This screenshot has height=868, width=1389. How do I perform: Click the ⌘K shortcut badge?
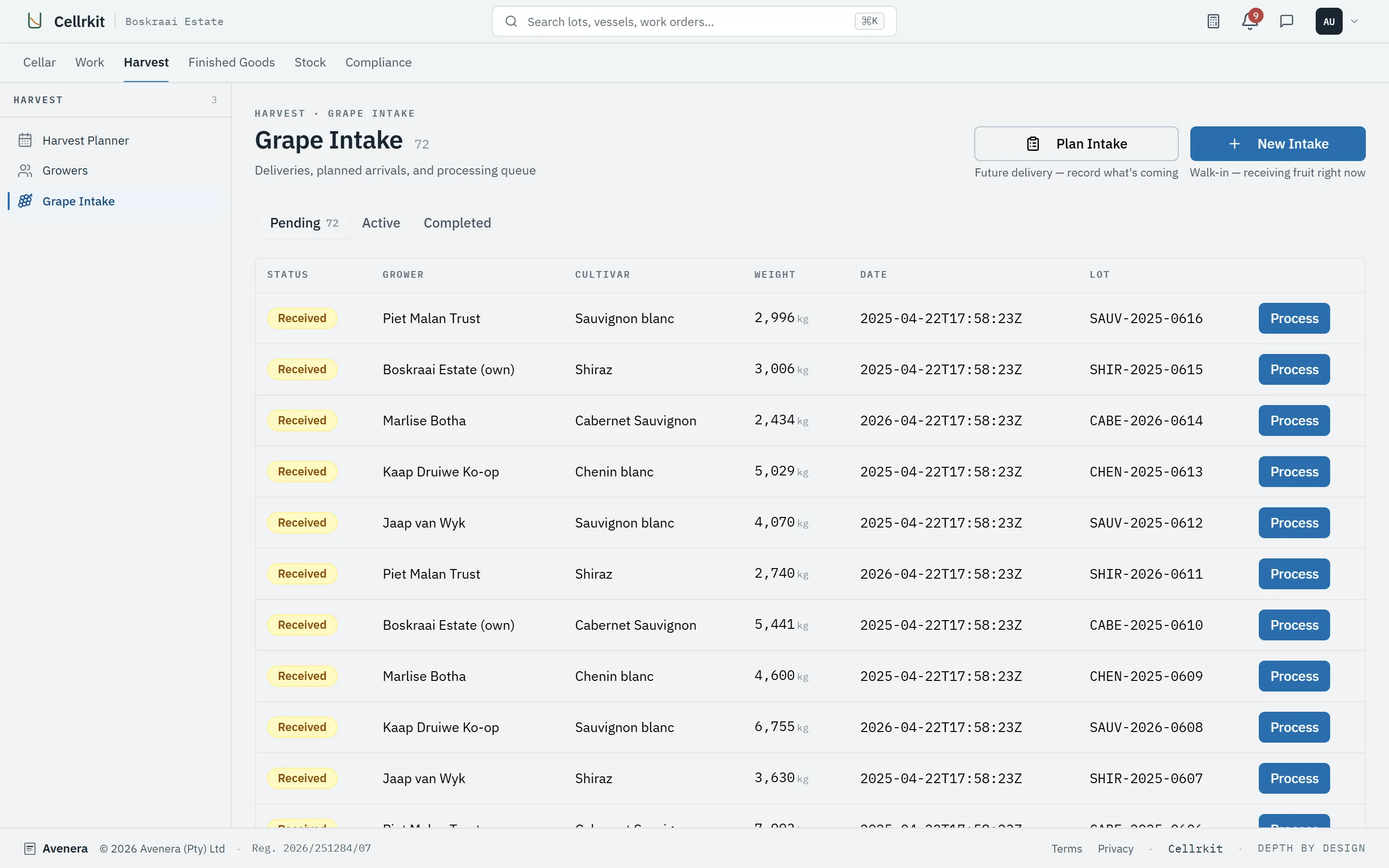click(x=869, y=21)
